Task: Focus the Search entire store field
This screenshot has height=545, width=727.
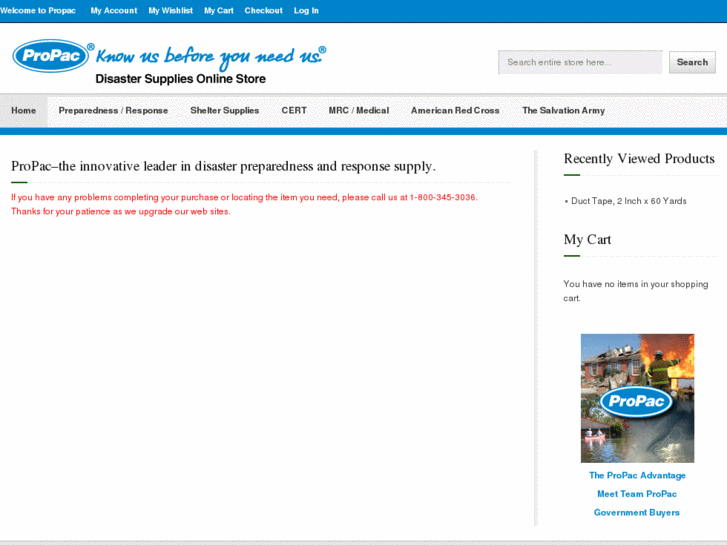Action: click(x=580, y=62)
